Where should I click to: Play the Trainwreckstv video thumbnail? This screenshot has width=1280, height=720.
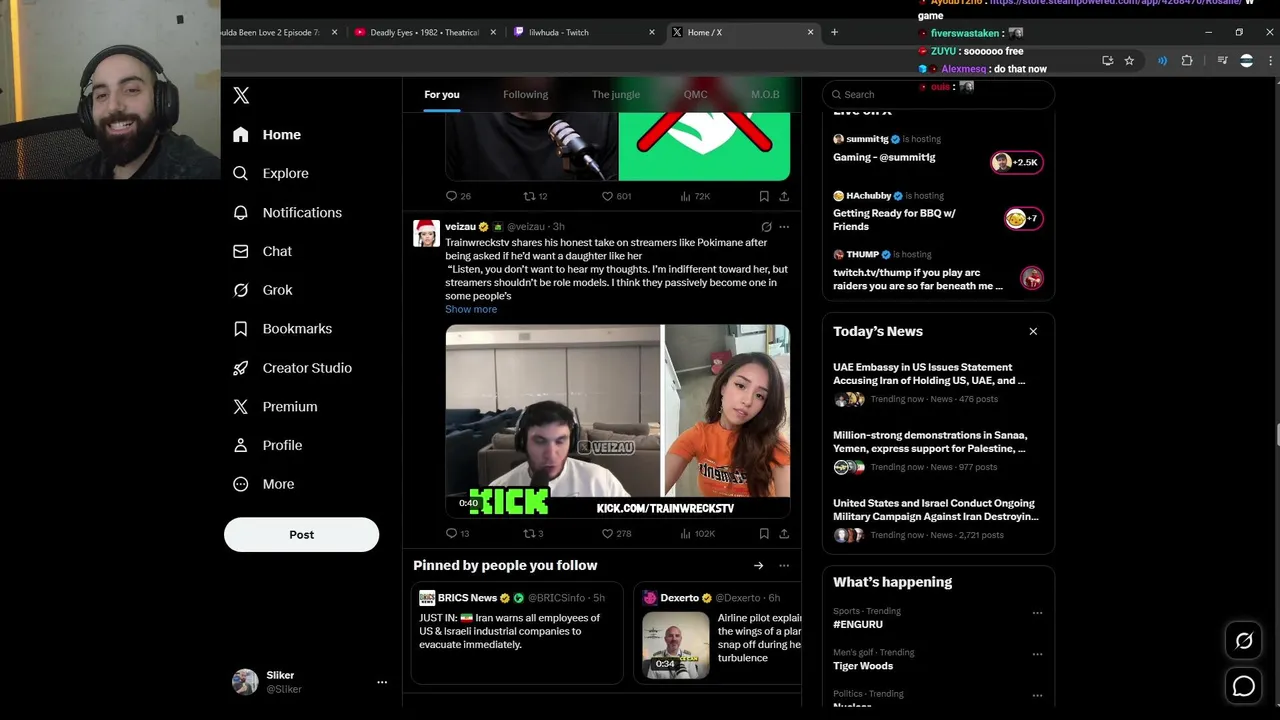point(617,421)
